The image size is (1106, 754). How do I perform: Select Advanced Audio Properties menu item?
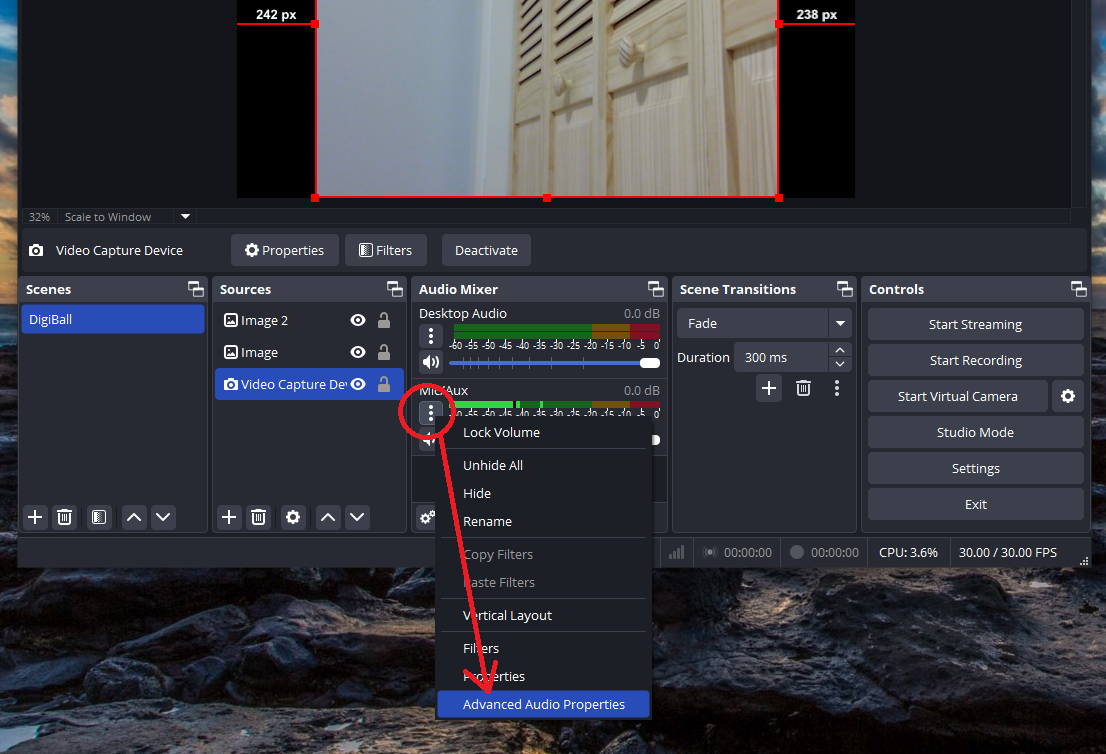coord(543,705)
